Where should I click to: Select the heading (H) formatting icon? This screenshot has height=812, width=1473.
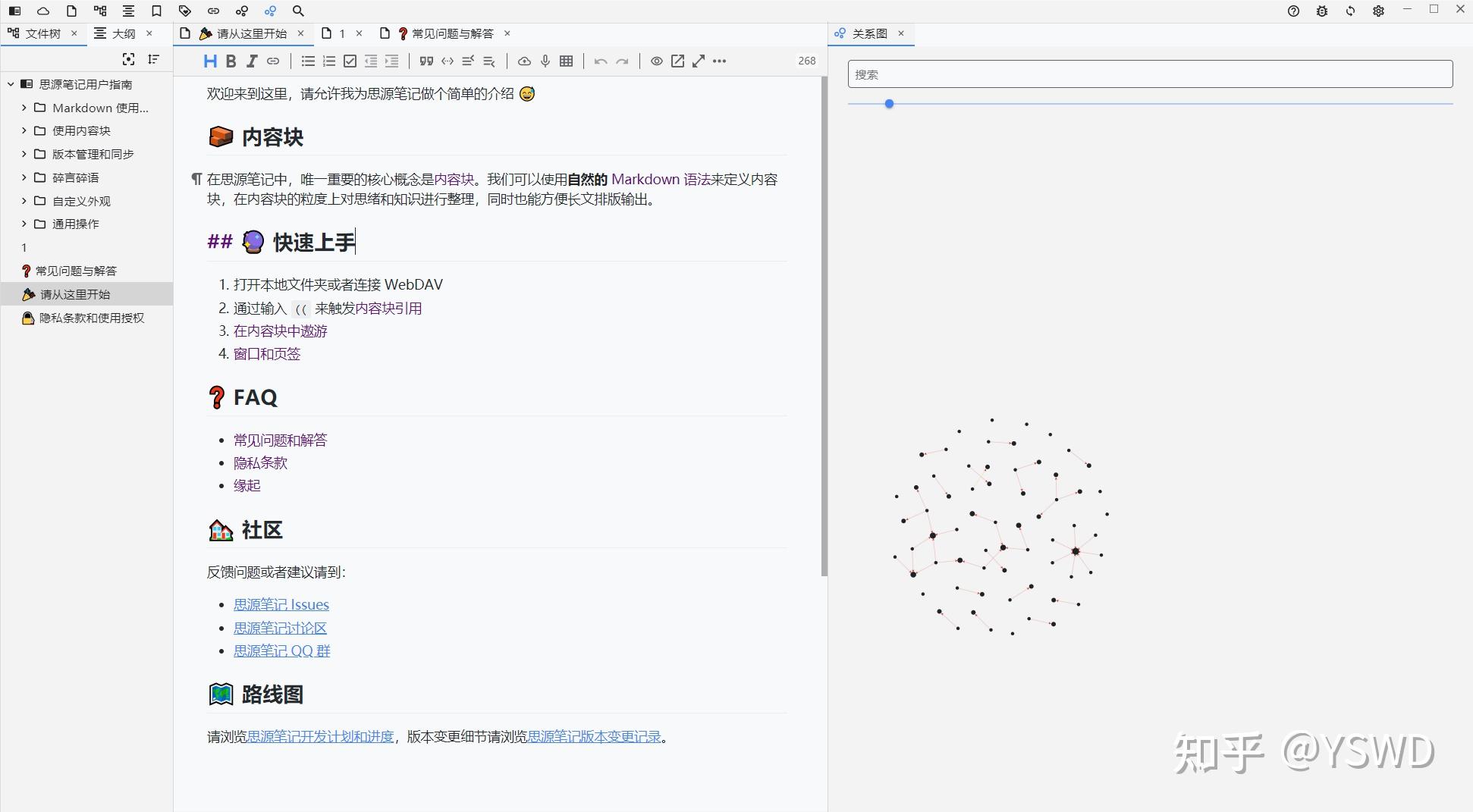click(210, 61)
